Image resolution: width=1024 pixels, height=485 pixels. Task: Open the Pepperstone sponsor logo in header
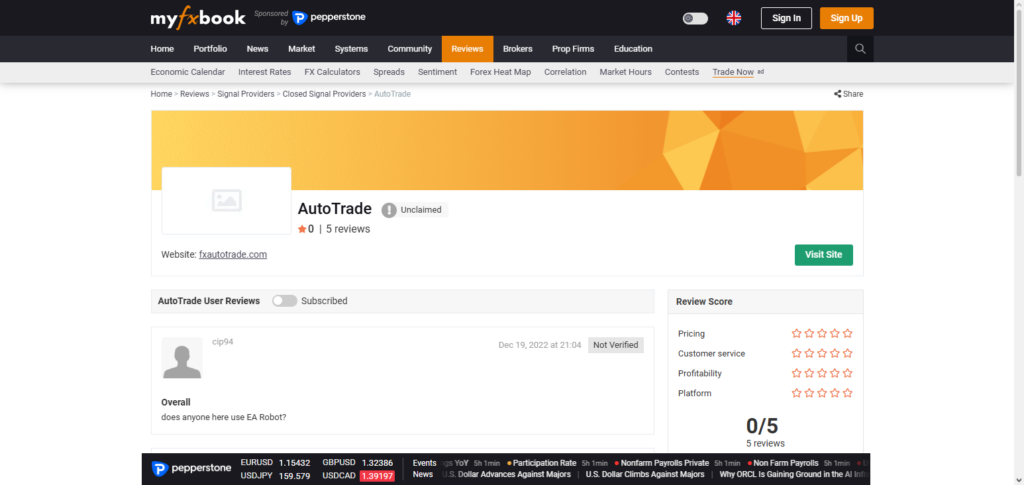[x=329, y=18]
